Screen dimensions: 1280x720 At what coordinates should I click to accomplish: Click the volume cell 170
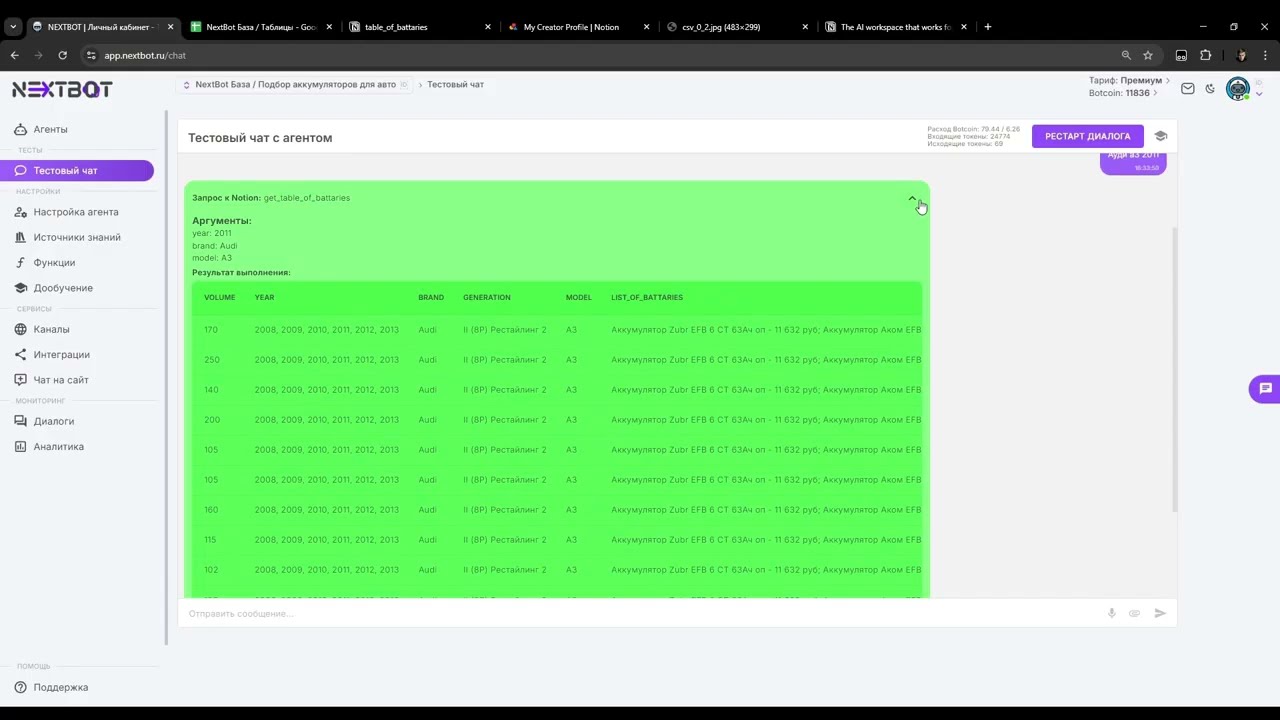pyautogui.click(x=211, y=330)
